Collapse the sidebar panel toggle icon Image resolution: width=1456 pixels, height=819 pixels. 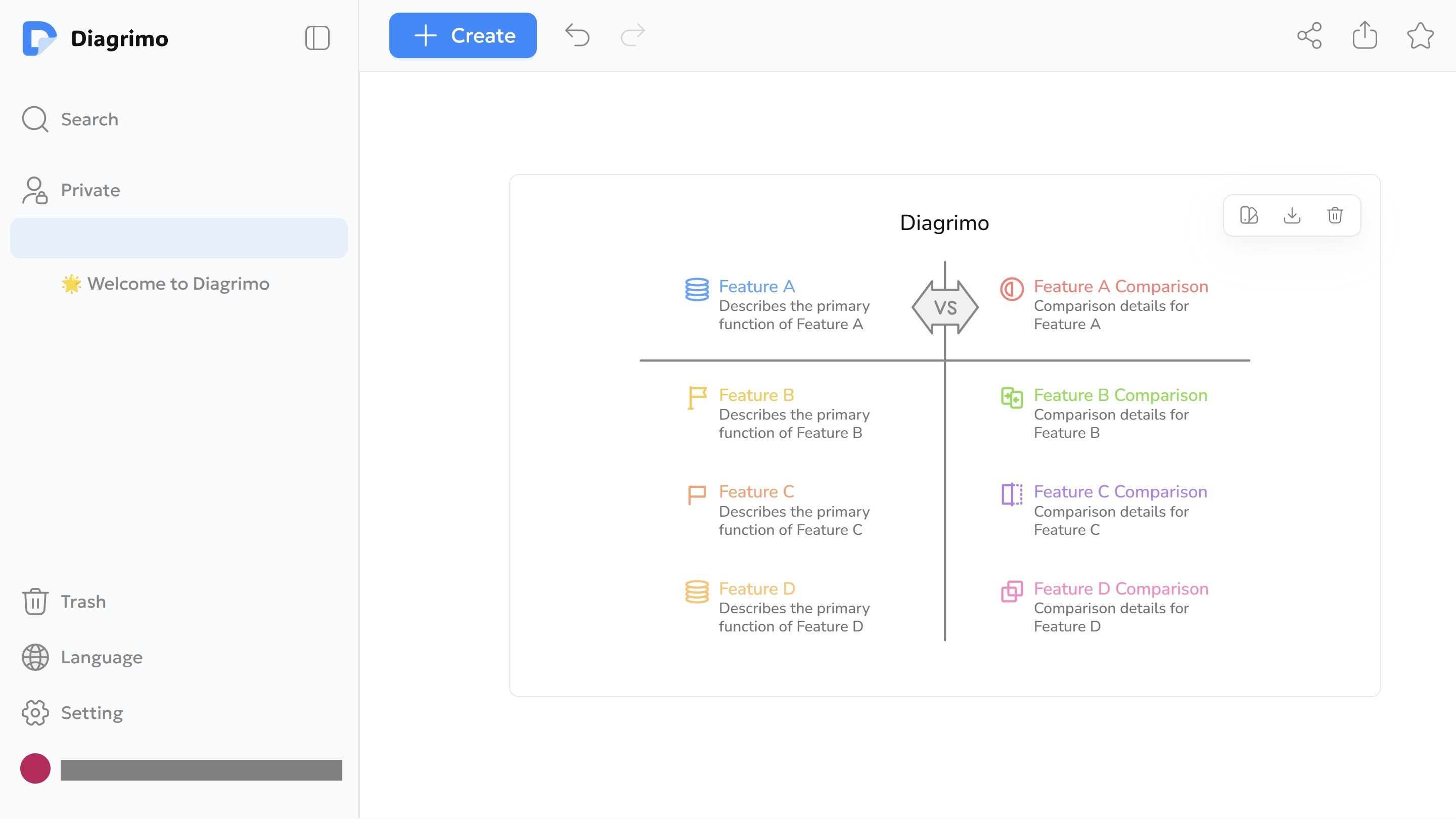[317, 38]
